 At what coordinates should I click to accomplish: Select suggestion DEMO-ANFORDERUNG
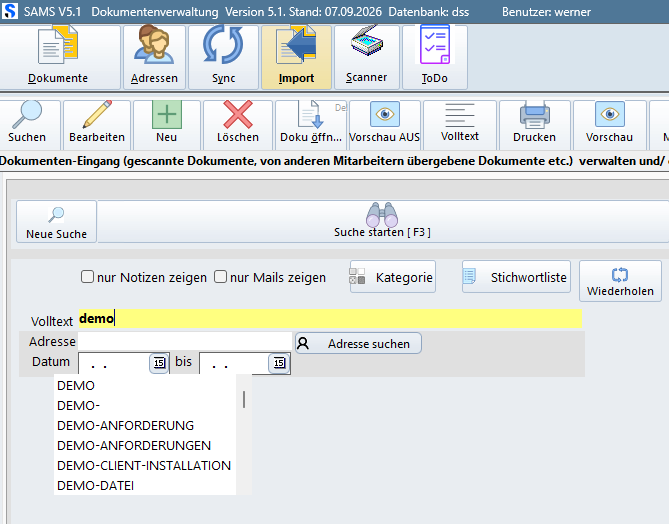145,425
